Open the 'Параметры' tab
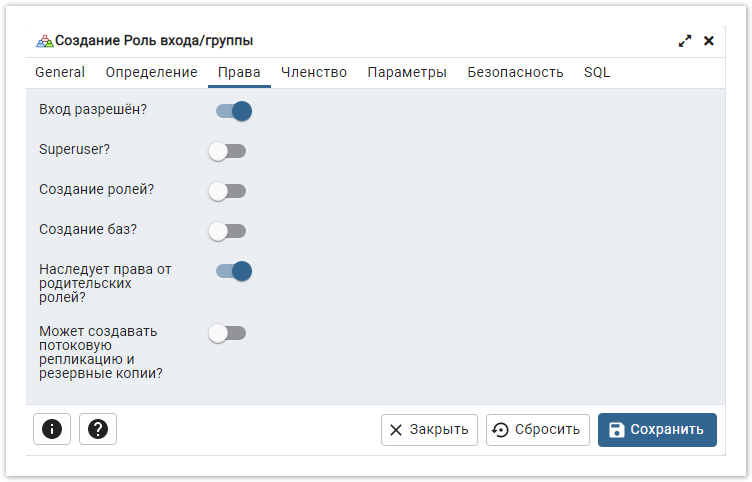Image resolution: width=752 pixels, height=482 pixels. 407,72
